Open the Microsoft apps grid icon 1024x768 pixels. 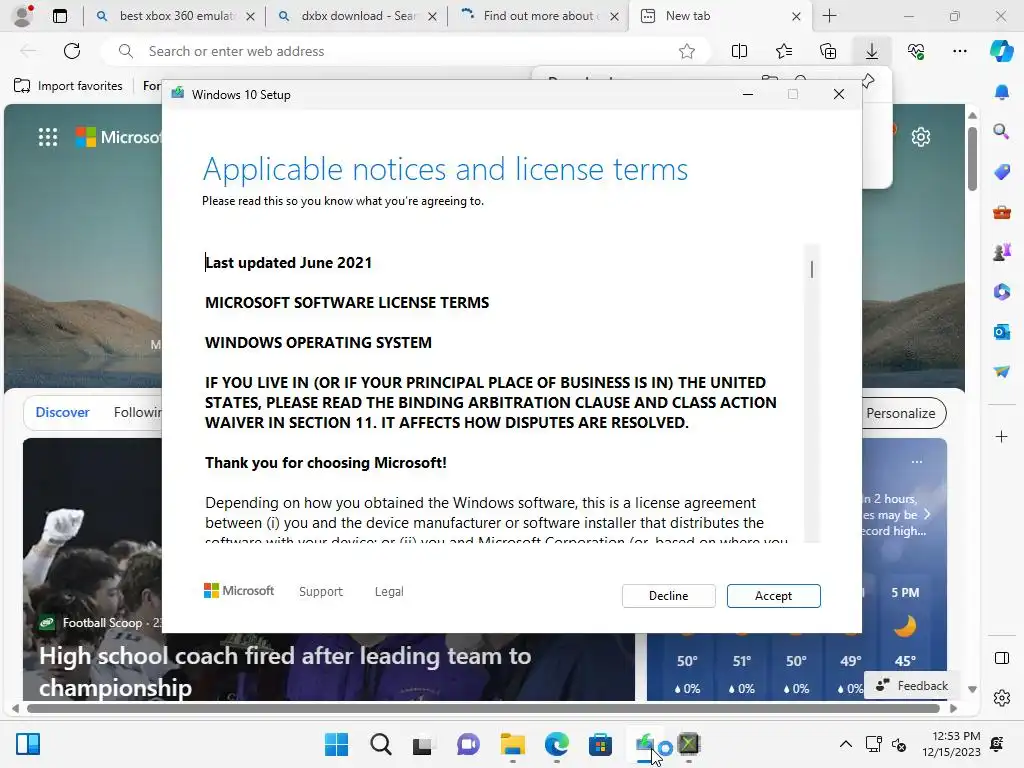click(x=48, y=137)
